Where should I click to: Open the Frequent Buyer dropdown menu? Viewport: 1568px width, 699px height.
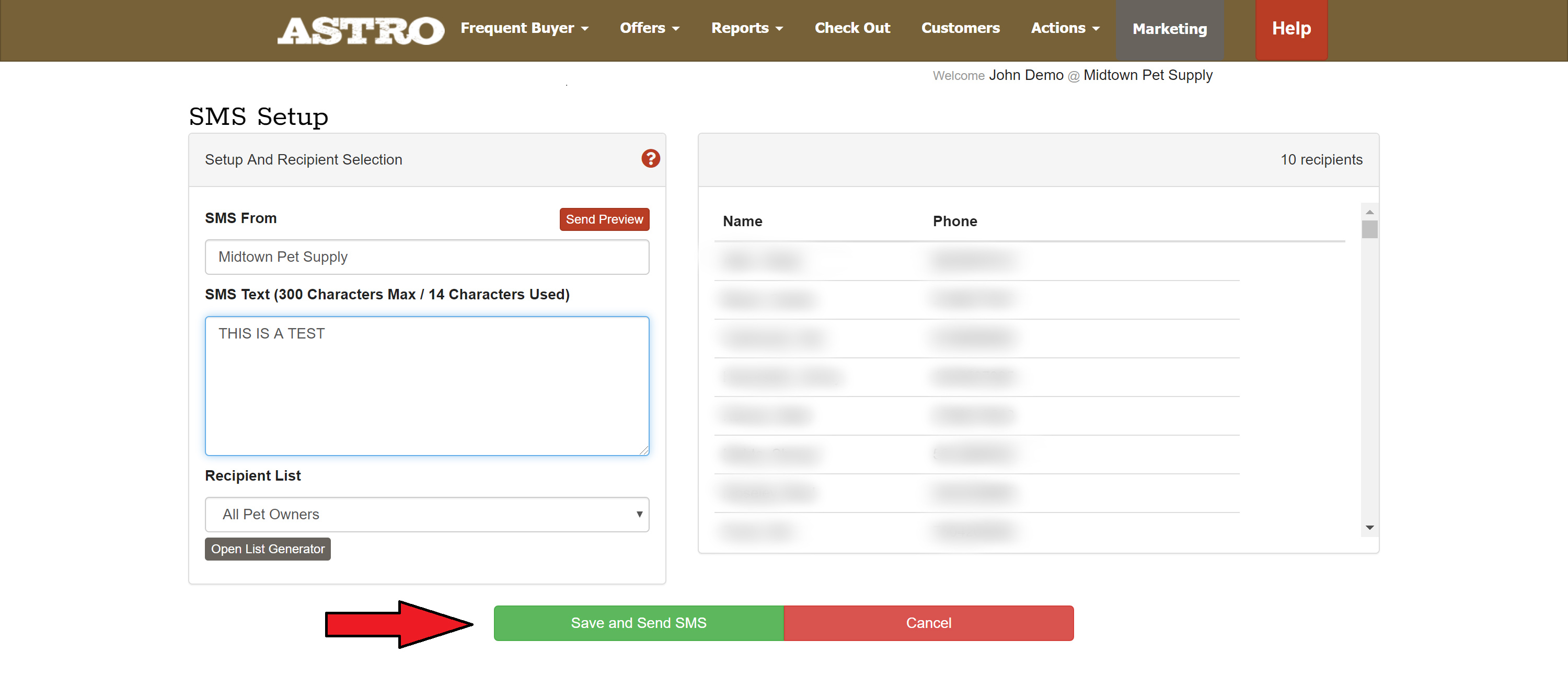pyautogui.click(x=524, y=28)
